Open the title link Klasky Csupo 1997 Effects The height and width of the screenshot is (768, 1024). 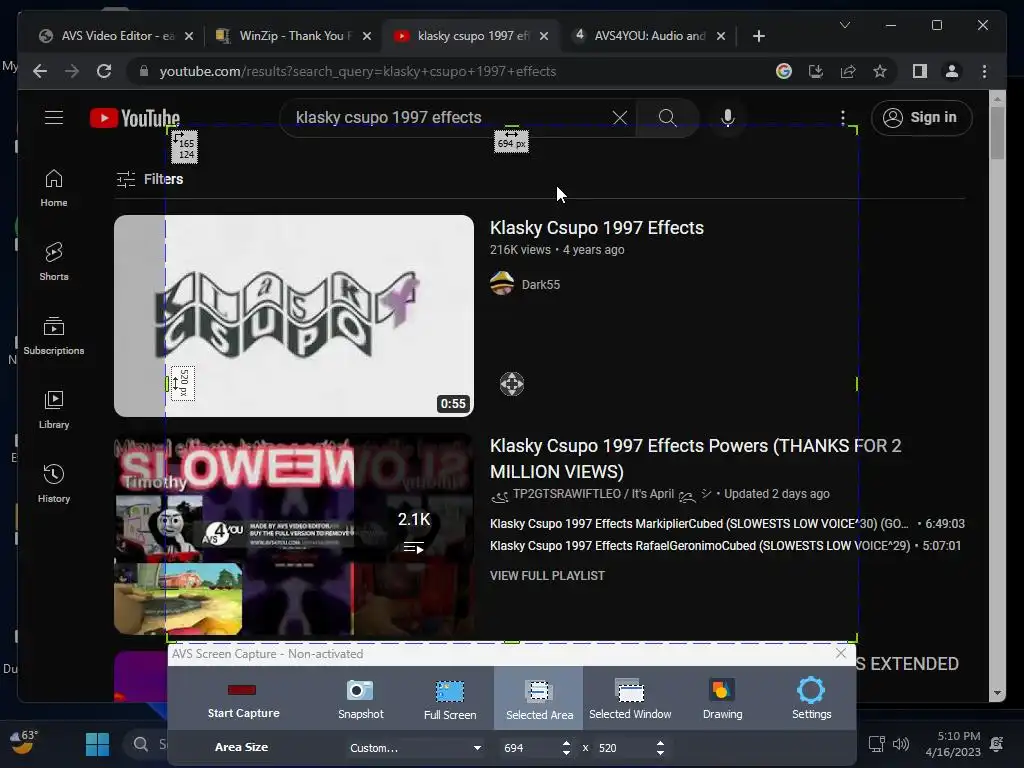click(597, 228)
